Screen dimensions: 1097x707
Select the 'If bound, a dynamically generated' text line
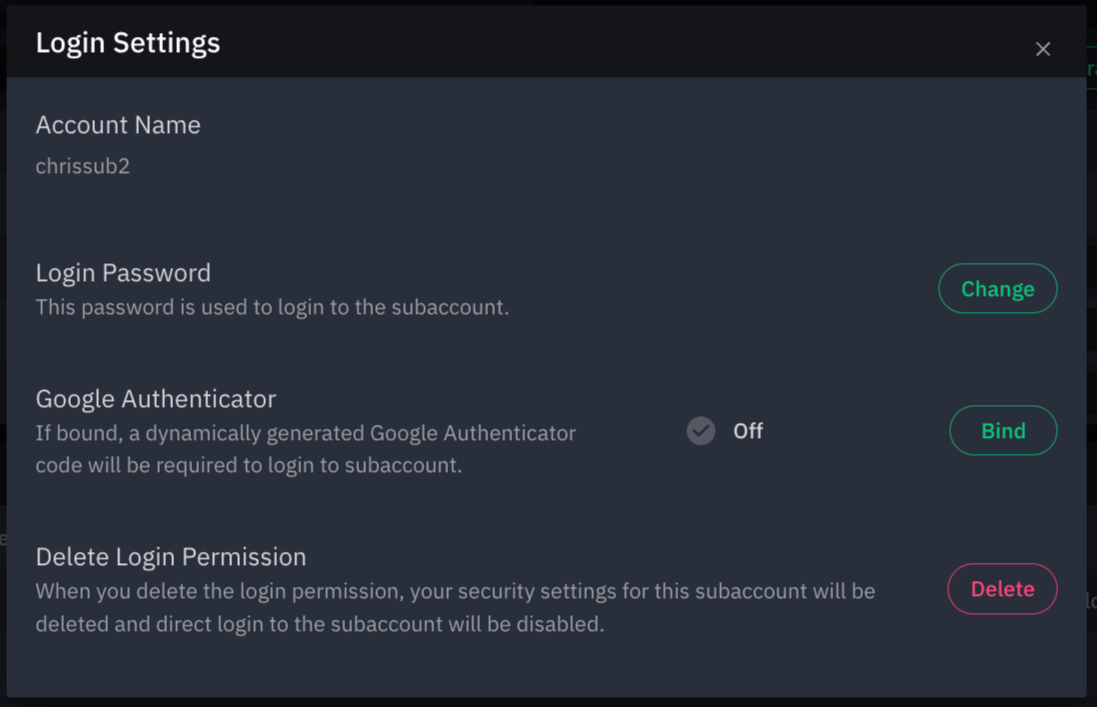(x=306, y=434)
